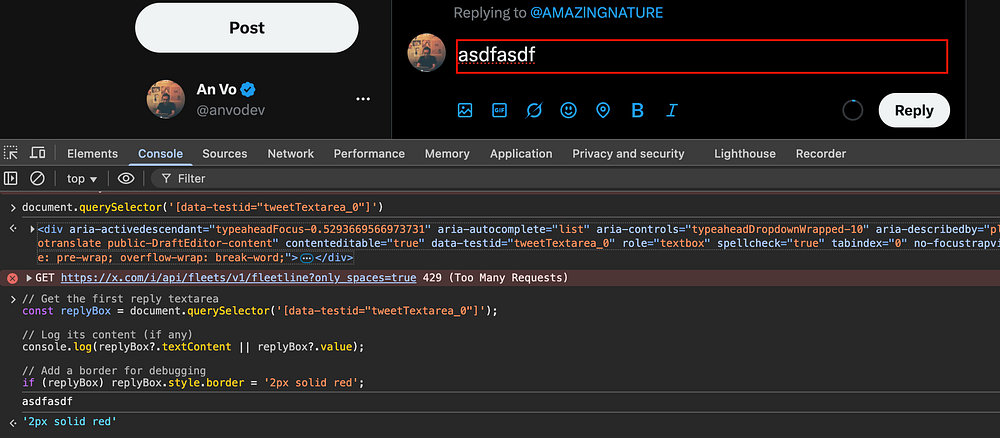
Task: Toggle bold text formatting
Action: (638, 111)
